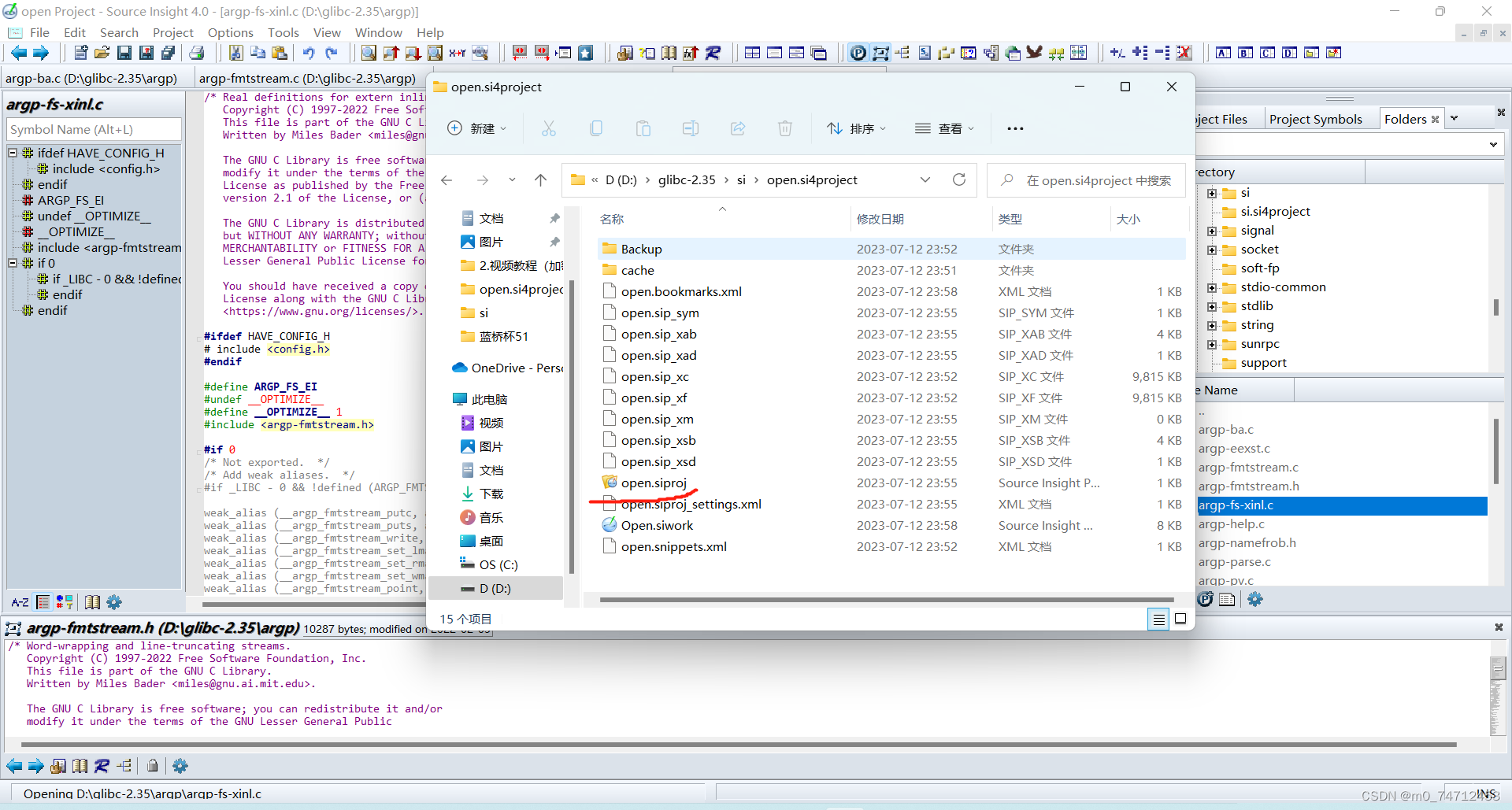The height and width of the screenshot is (810, 1512).
Task: Go up one folder level in Explorer
Action: click(540, 179)
